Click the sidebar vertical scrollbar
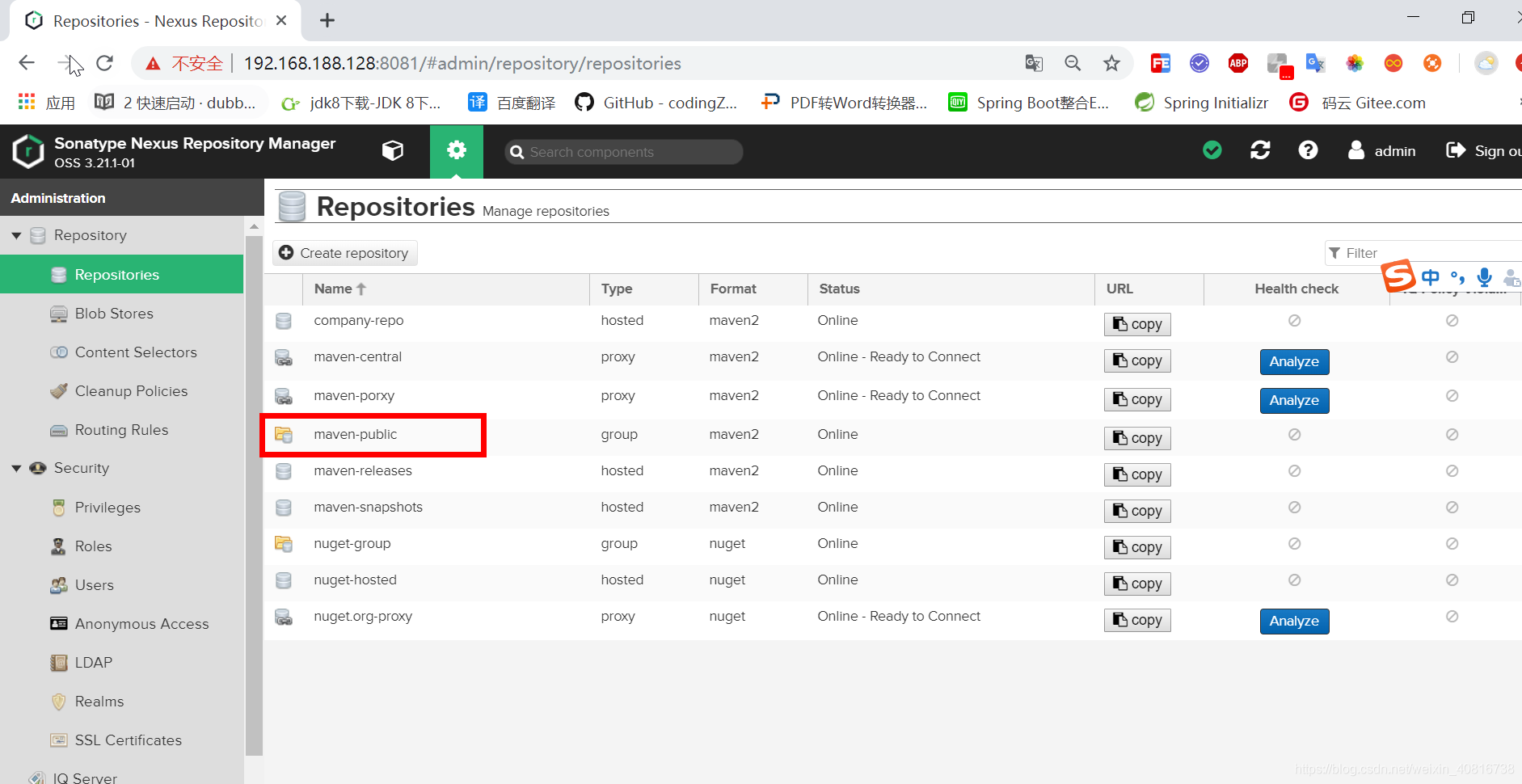Image resolution: width=1522 pixels, height=784 pixels. coord(254,495)
